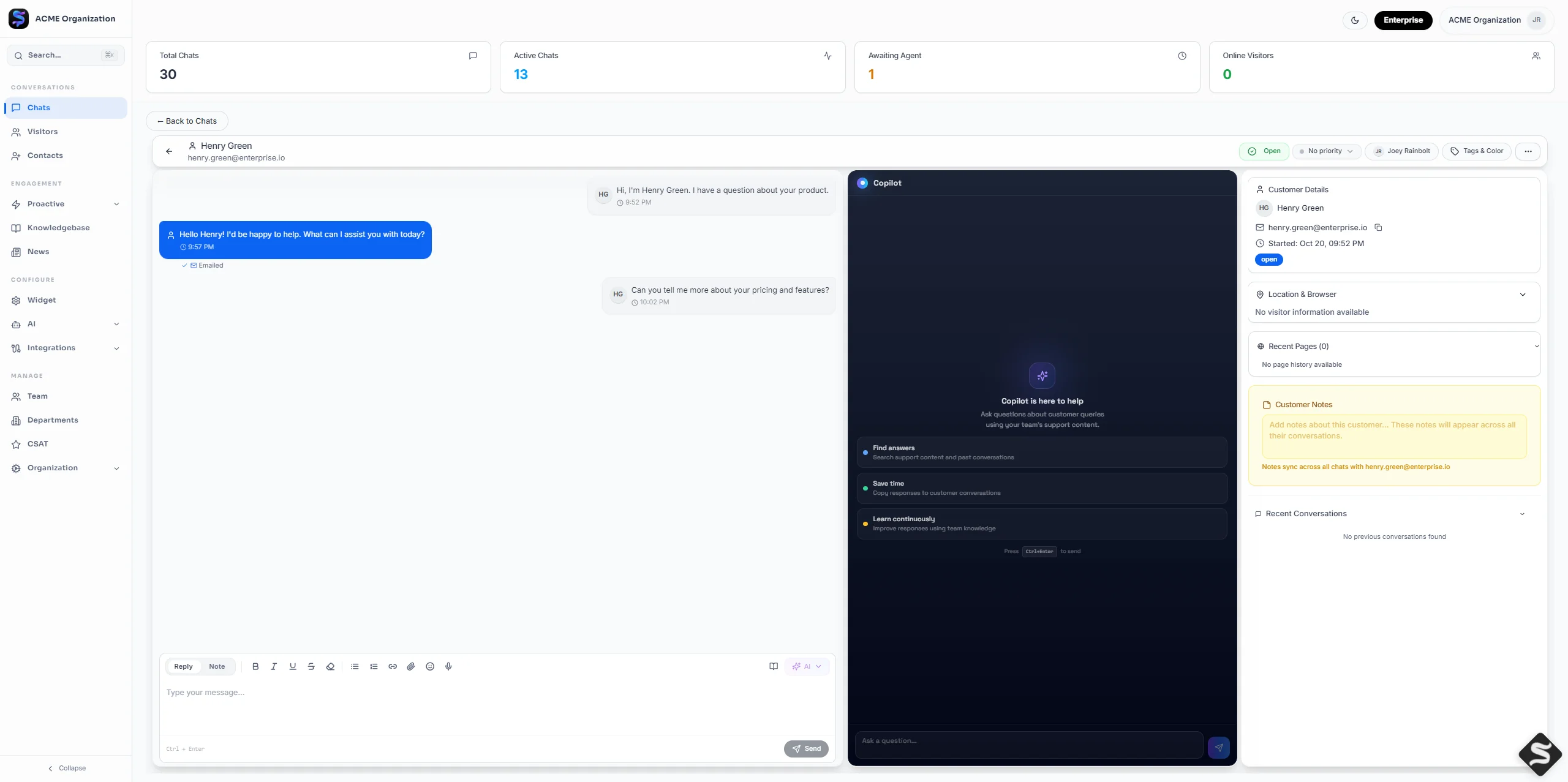Screen dimensions: 1568x782
Task: Toggle dark mode with the moon icon
Action: pyautogui.click(x=1354, y=20)
